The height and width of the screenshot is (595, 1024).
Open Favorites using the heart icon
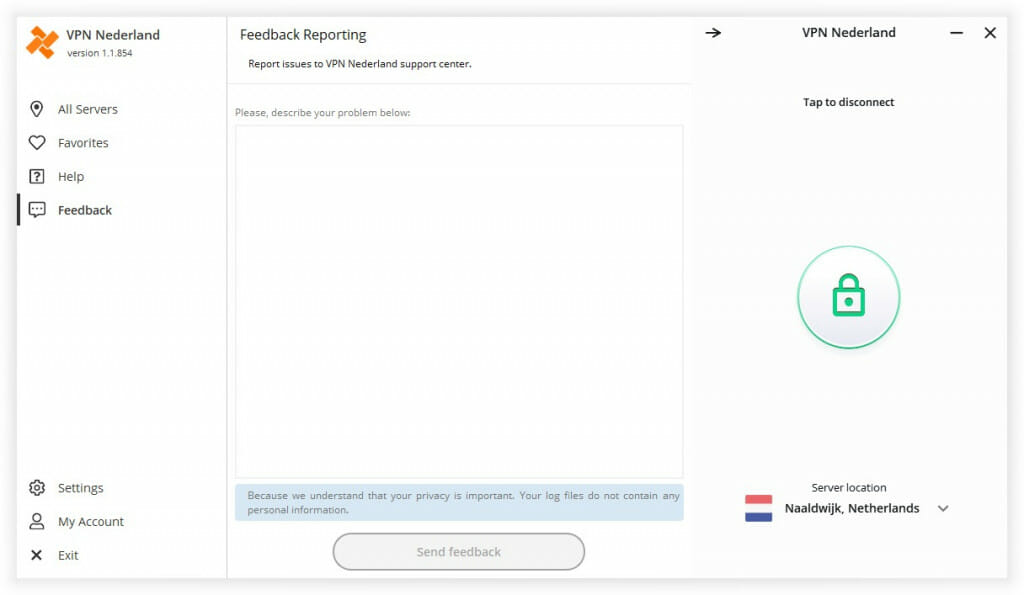click(37, 143)
